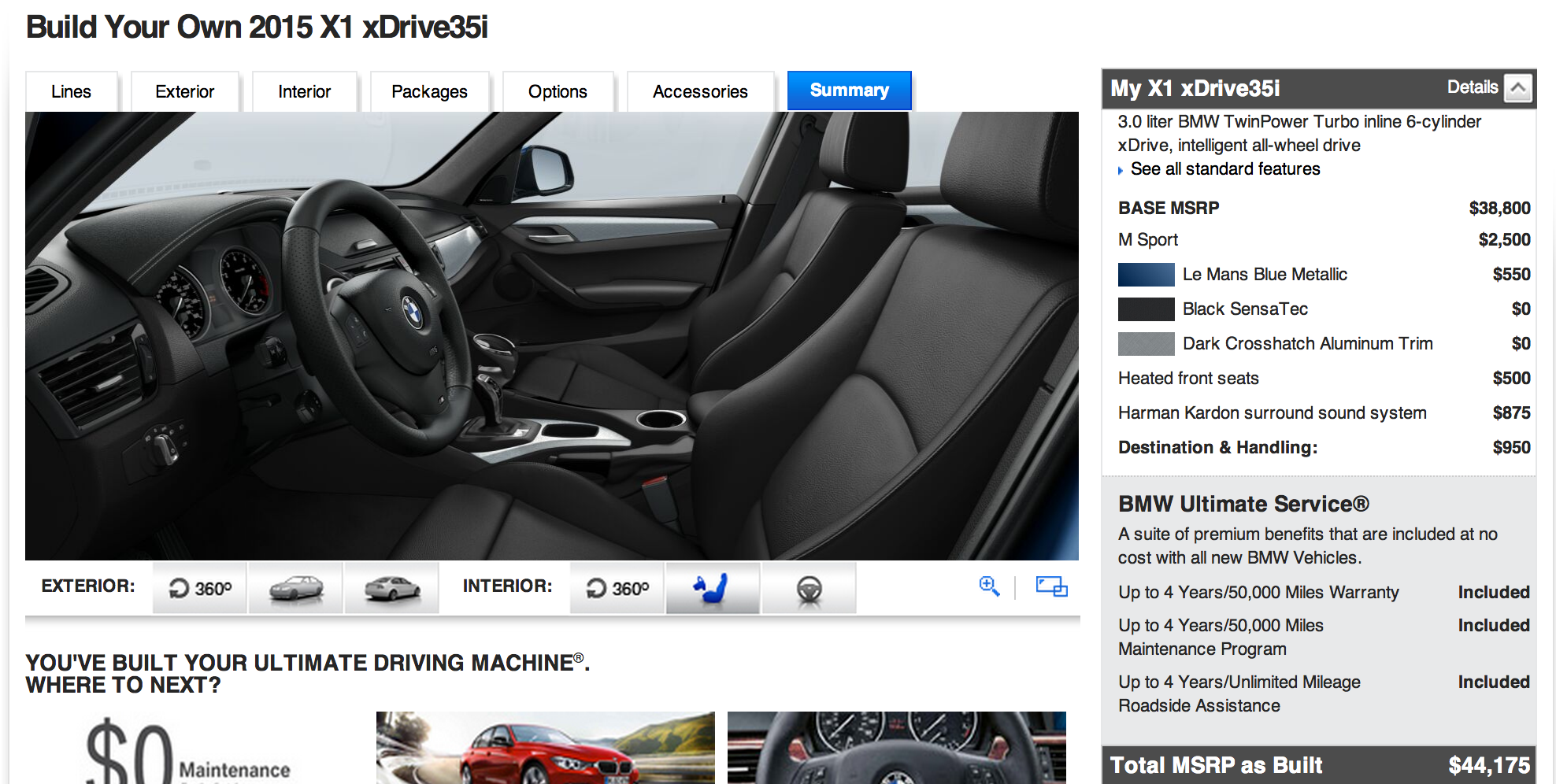1556x784 pixels.
Task: Go to the Packages tab
Action: pyautogui.click(x=429, y=91)
